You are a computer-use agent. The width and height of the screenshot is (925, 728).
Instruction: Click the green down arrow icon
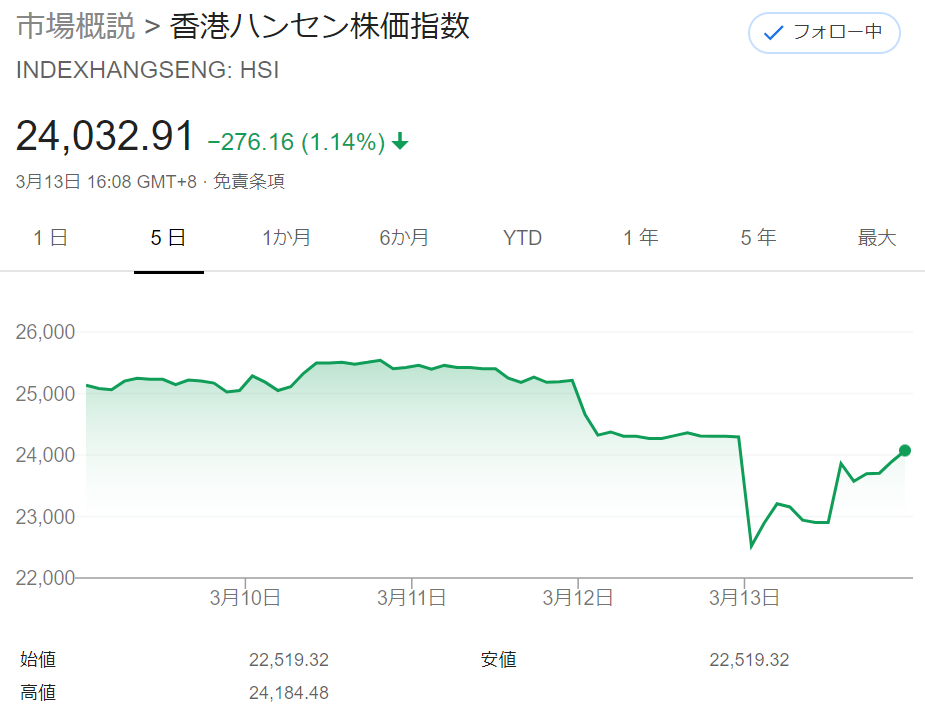pyautogui.click(x=400, y=142)
